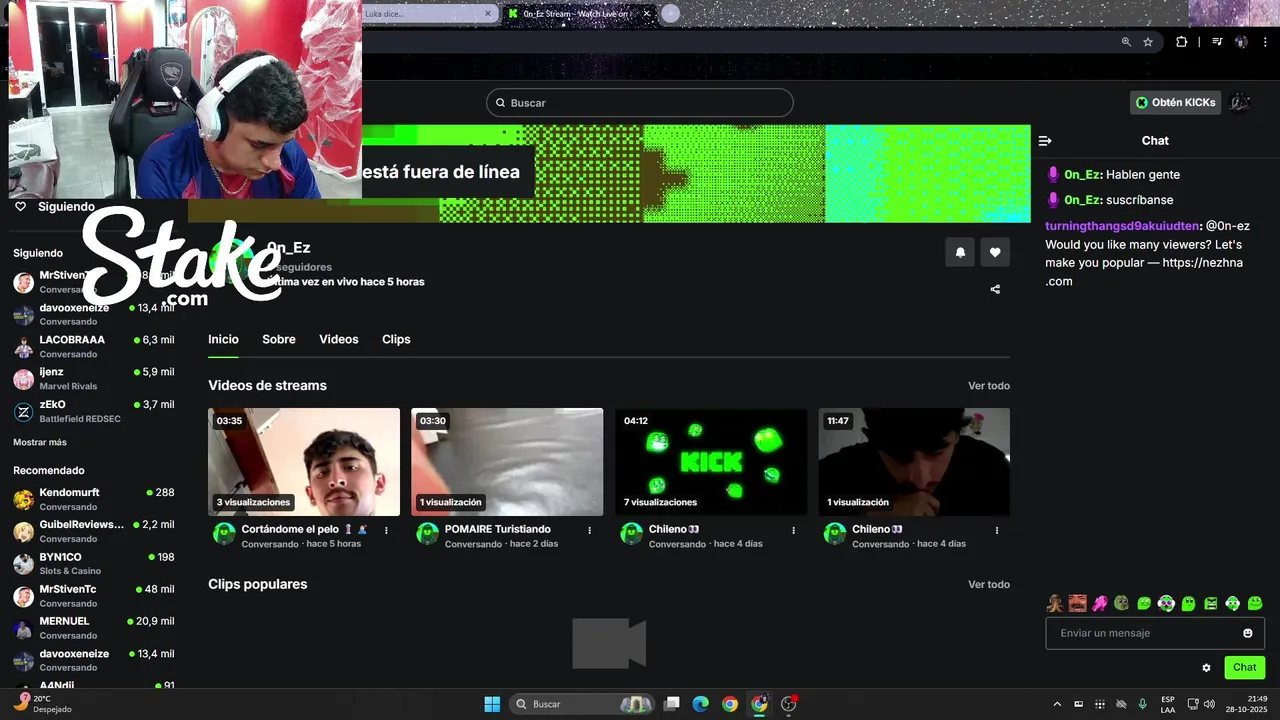Switch to the Inicio tab

(223, 339)
